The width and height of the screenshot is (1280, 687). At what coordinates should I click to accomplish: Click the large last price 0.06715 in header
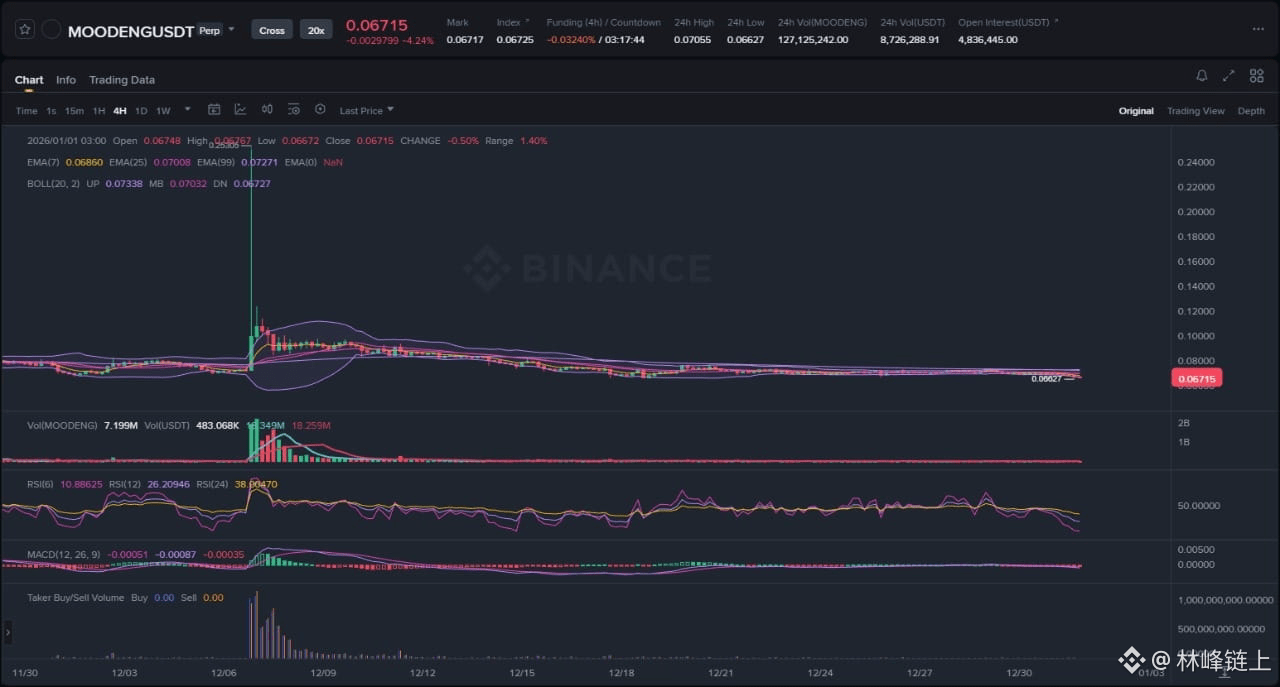377,25
